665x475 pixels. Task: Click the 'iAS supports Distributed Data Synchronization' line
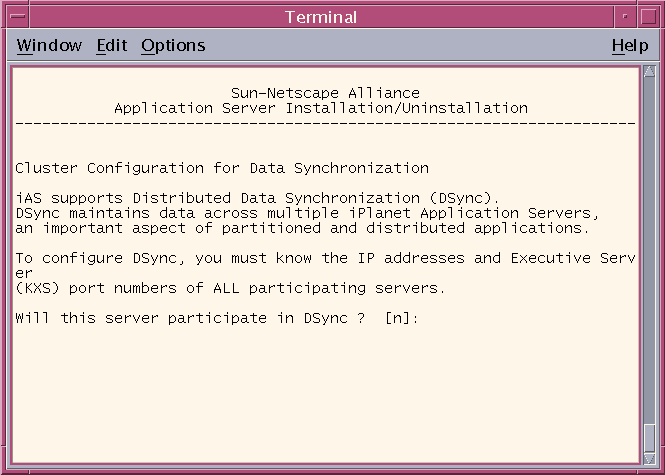tap(258, 198)
